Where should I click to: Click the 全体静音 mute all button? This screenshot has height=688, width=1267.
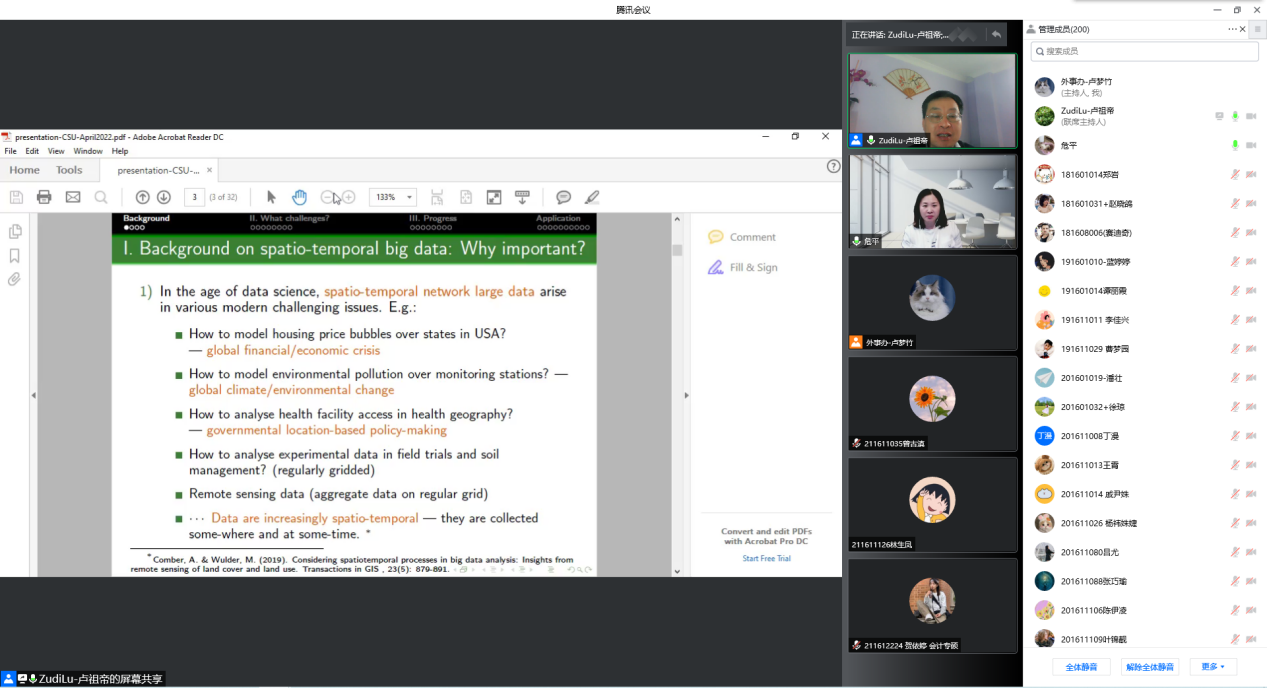pyautogui.click(x=1081, y=666)
